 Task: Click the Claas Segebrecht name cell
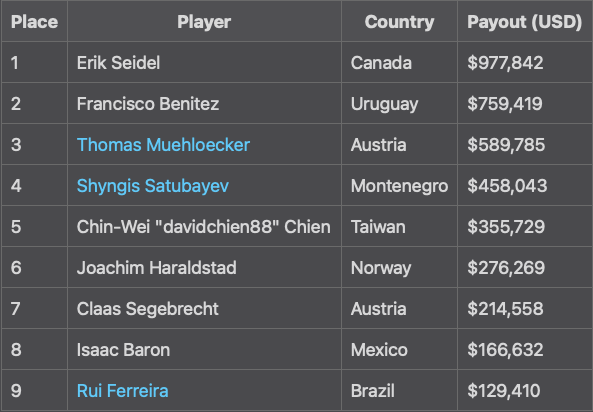pyautogui.click(x=204, y=309)
